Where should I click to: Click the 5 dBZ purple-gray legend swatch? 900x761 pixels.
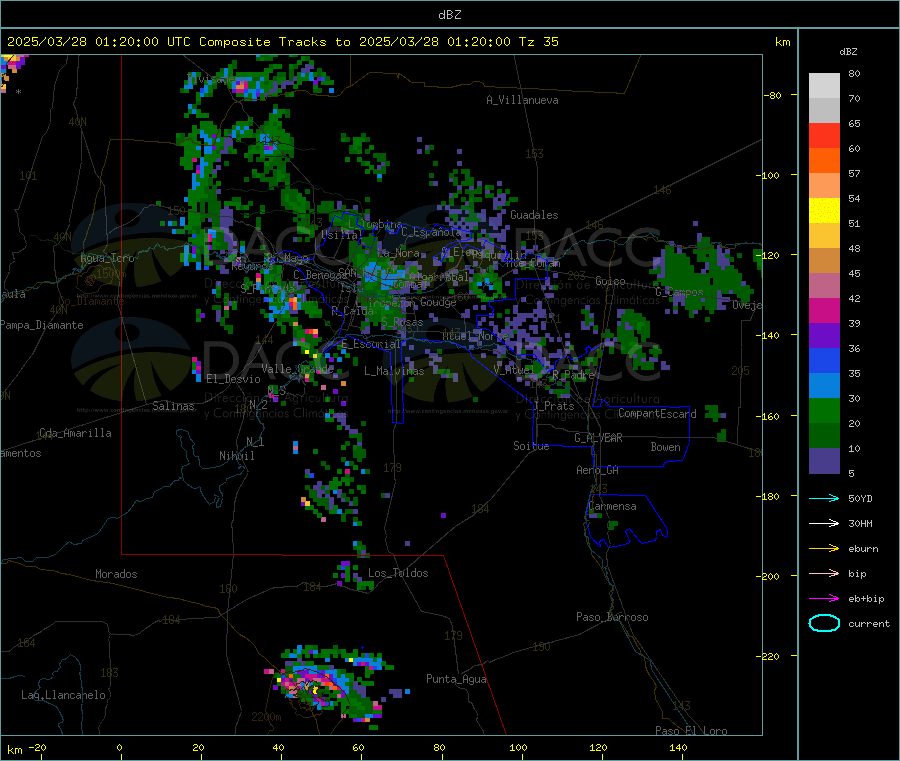pos(824,461)
